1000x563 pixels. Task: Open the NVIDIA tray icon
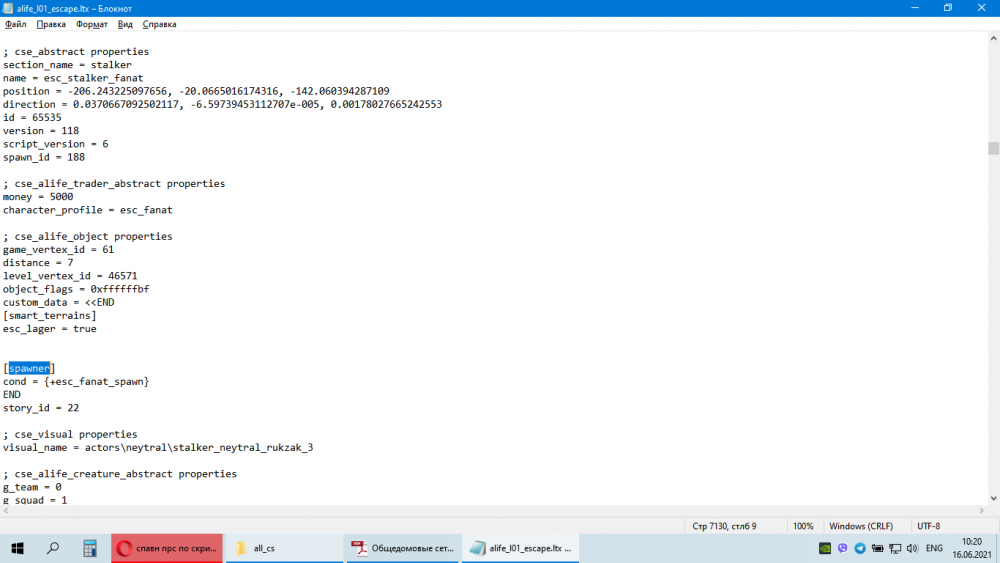[825, 548]
